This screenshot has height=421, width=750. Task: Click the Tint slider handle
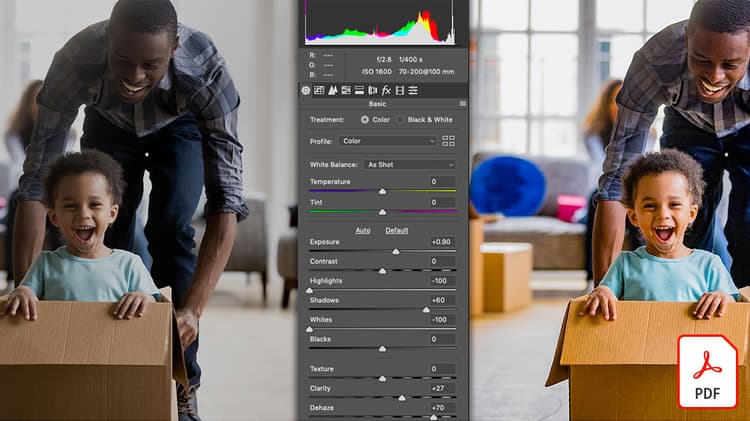click(x=382, y=212)
